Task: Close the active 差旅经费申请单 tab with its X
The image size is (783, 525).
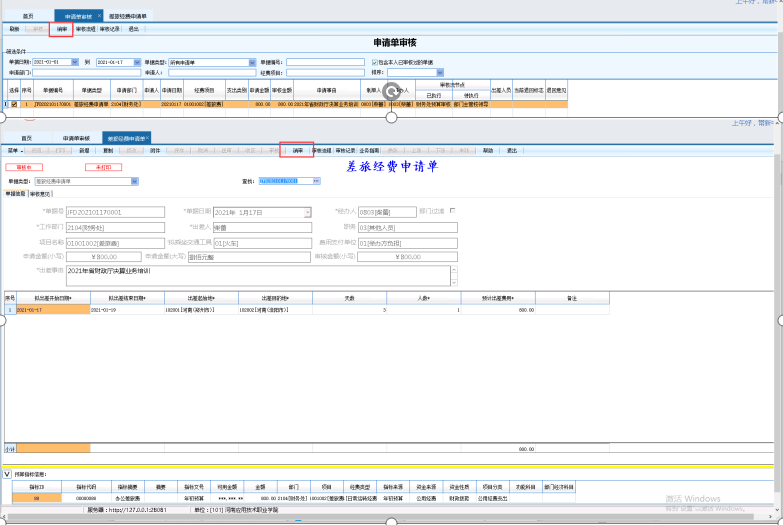Action: (x=148, y=138)
